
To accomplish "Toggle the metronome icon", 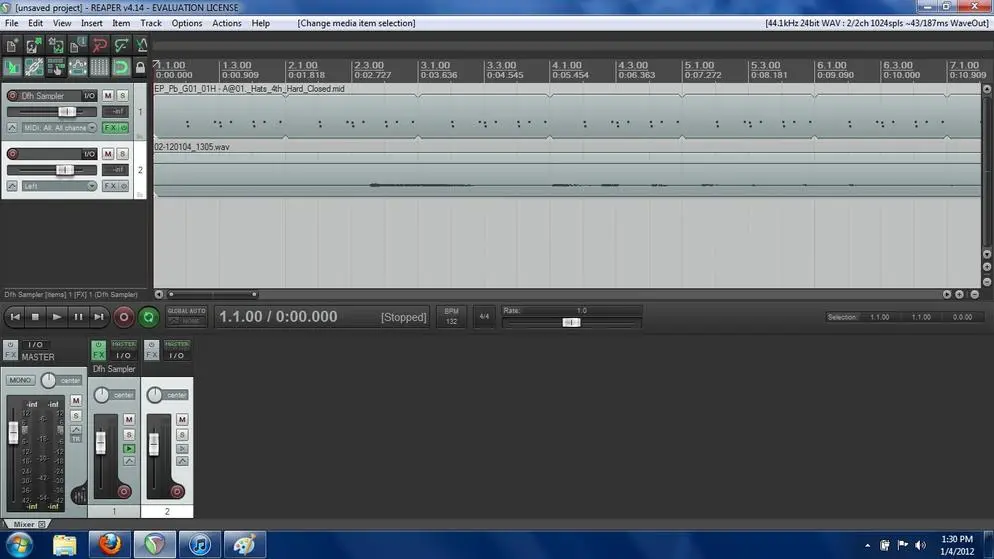I will [x=141, y=45].
